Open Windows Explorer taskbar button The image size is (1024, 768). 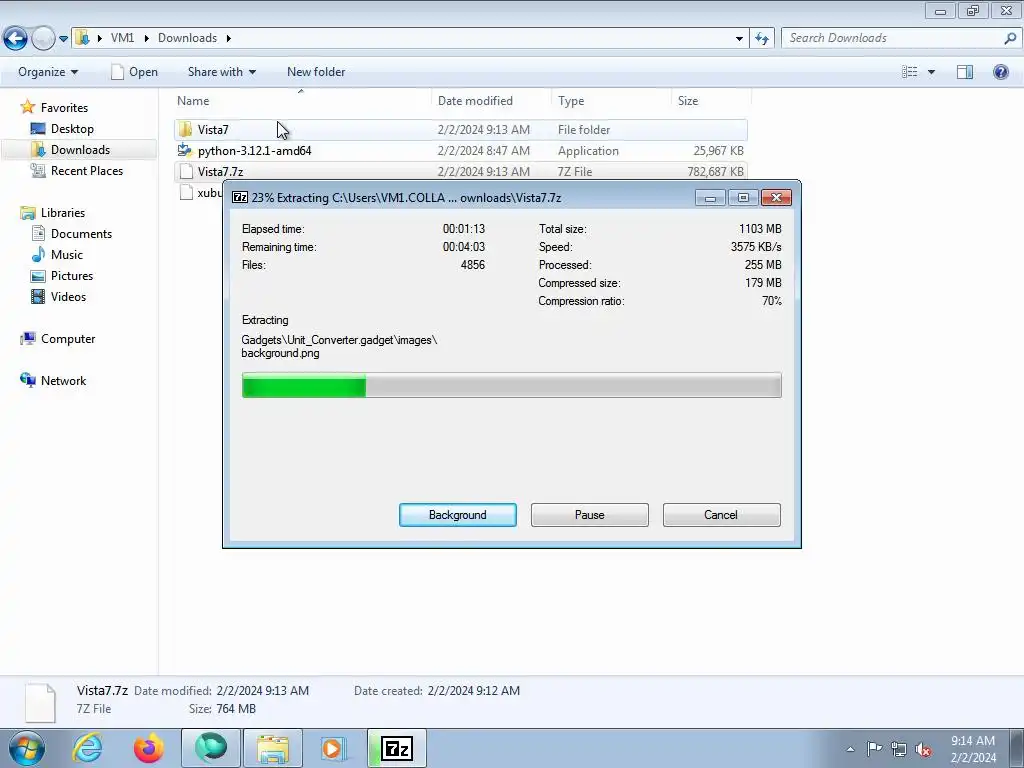click(x=272, y=748)
